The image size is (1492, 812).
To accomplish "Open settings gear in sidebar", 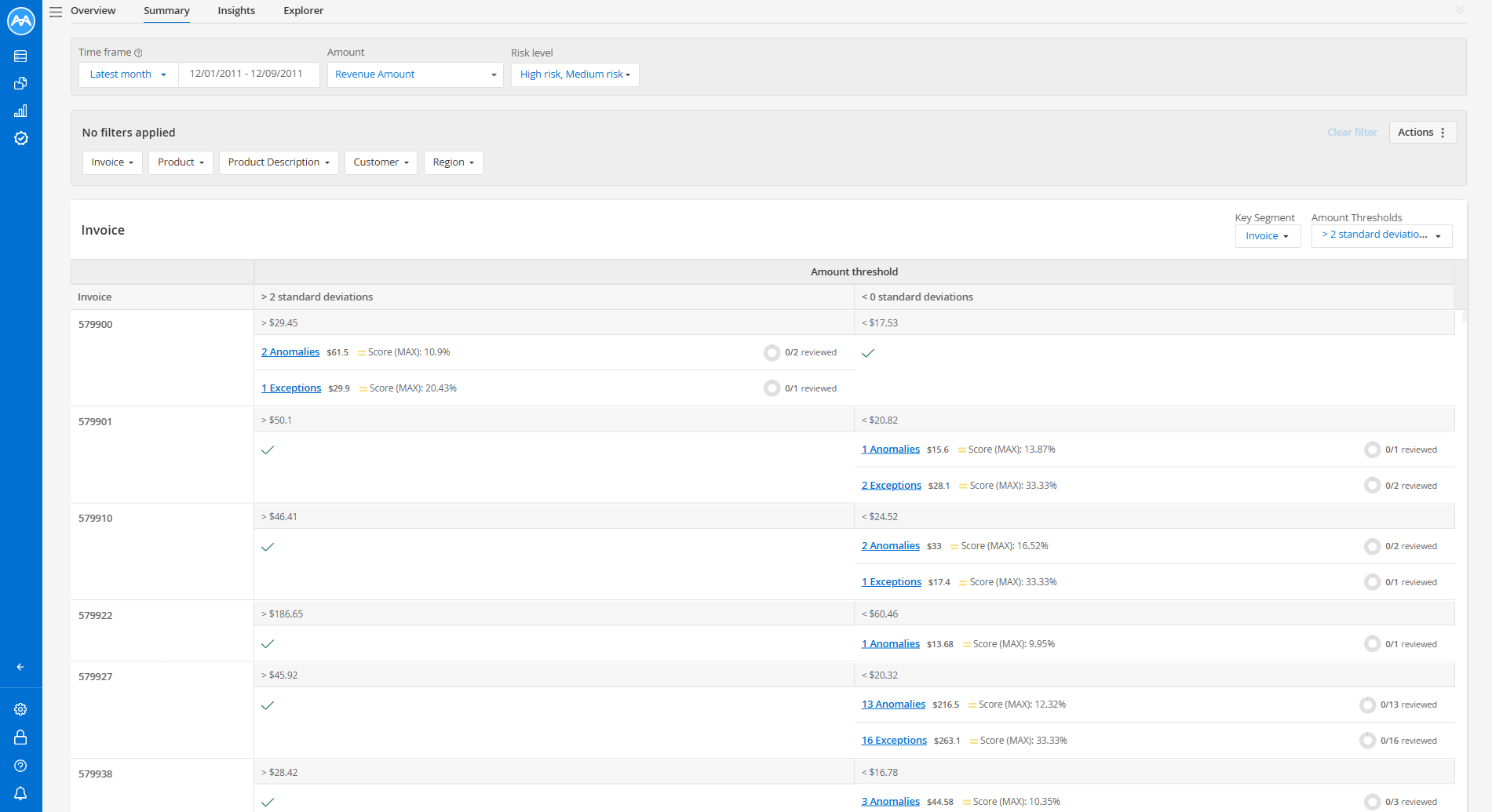I will 20,709.
